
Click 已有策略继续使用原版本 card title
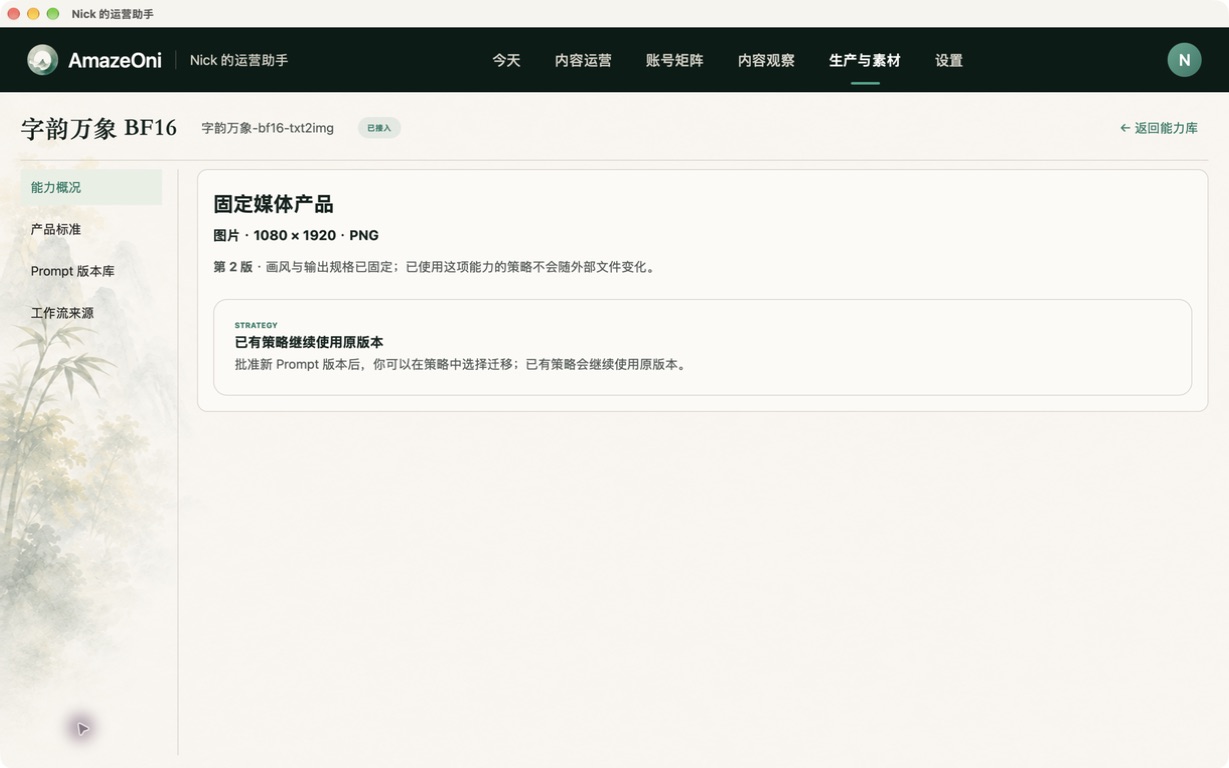(x=309, y=342)
